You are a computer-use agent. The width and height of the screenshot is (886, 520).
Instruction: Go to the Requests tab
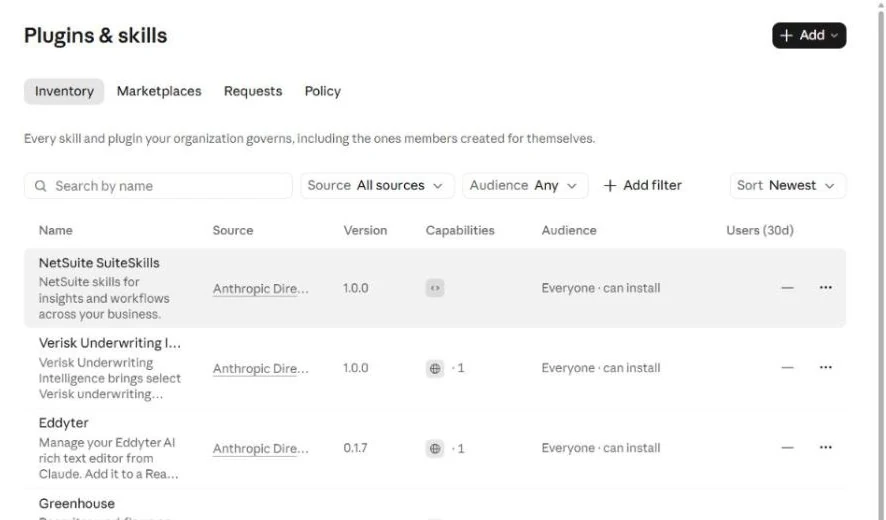click(253, 91)
